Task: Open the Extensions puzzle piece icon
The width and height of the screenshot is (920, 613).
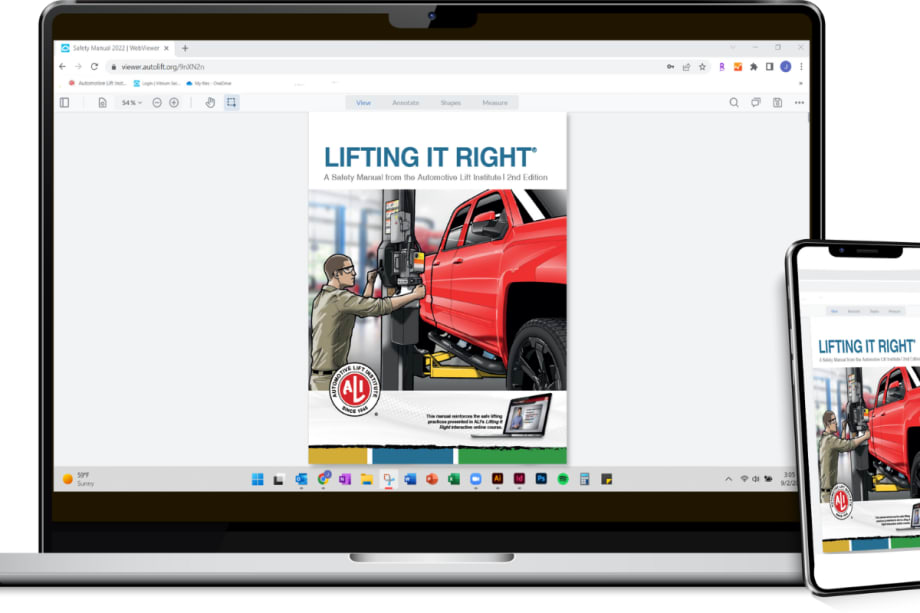Action: coord(754,67)
